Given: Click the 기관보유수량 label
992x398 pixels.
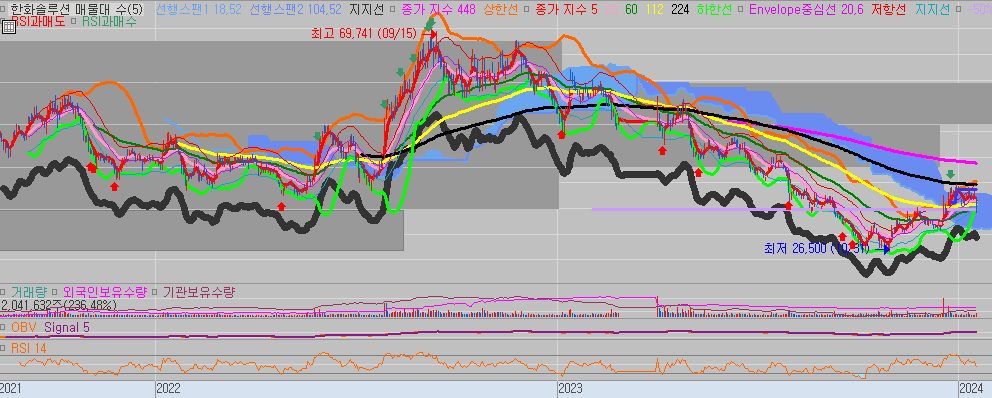Looking at the screenshot, I should pos(199,292).
